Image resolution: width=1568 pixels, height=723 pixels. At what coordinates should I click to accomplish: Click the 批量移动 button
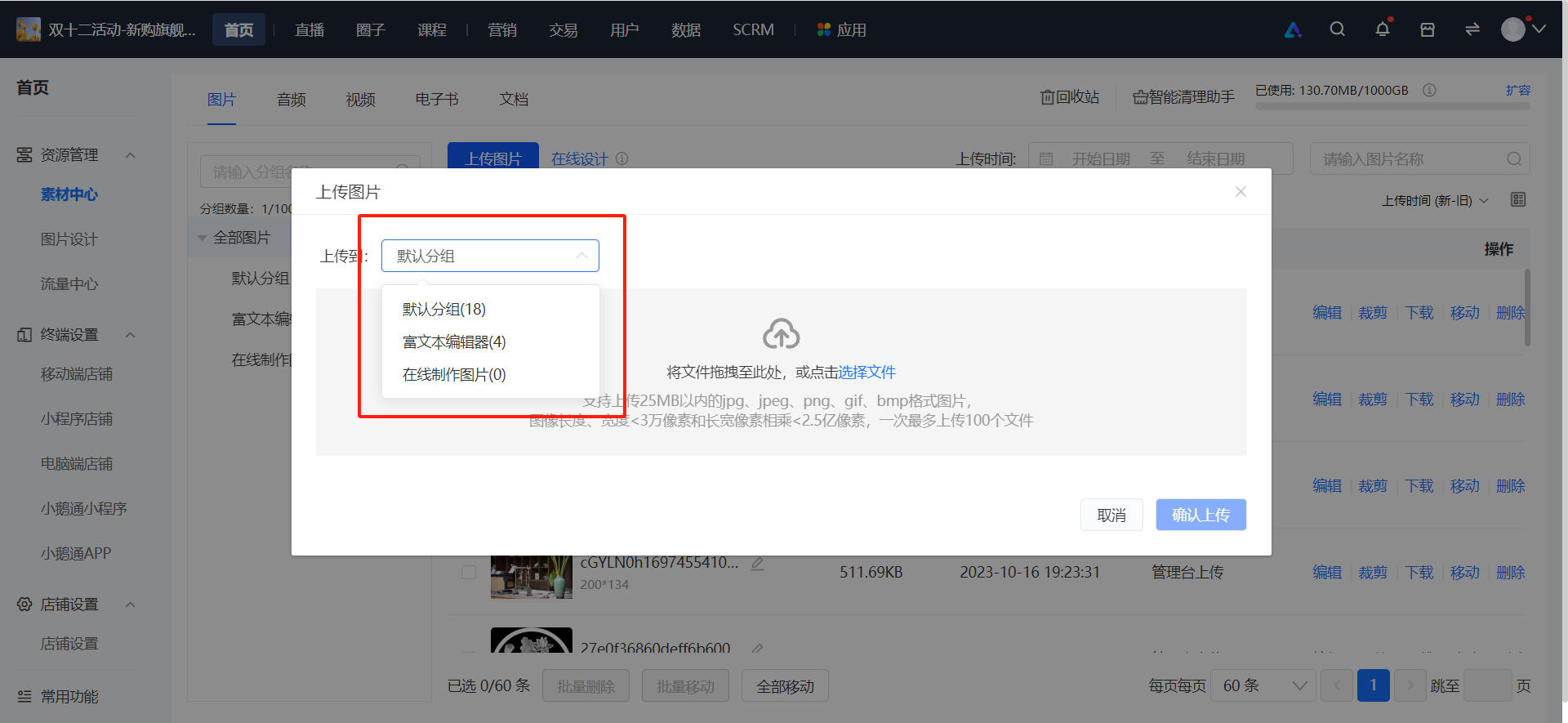point(685,686)
